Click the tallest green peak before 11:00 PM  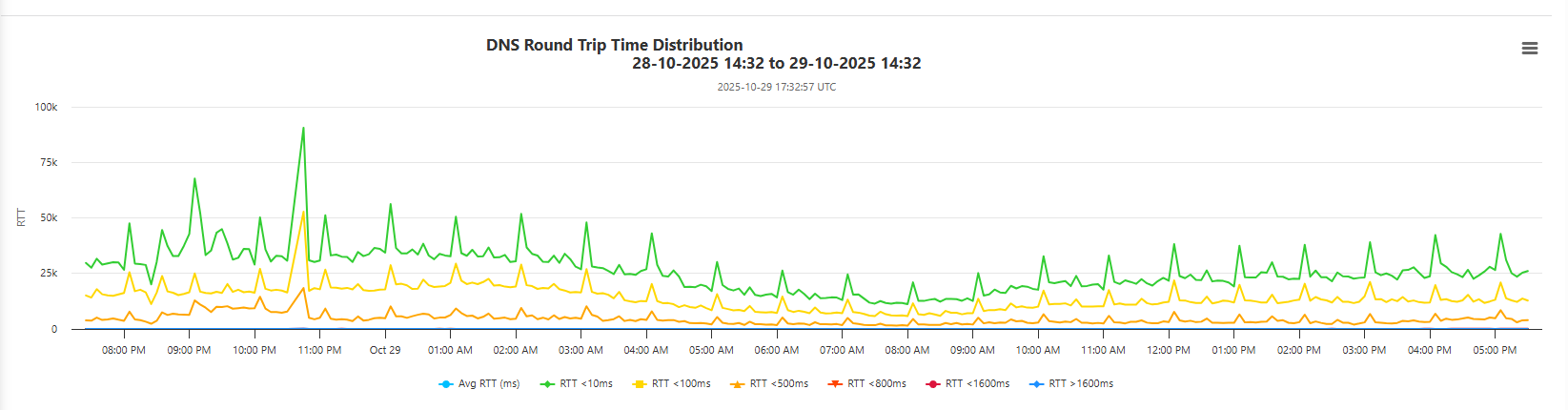303,128
